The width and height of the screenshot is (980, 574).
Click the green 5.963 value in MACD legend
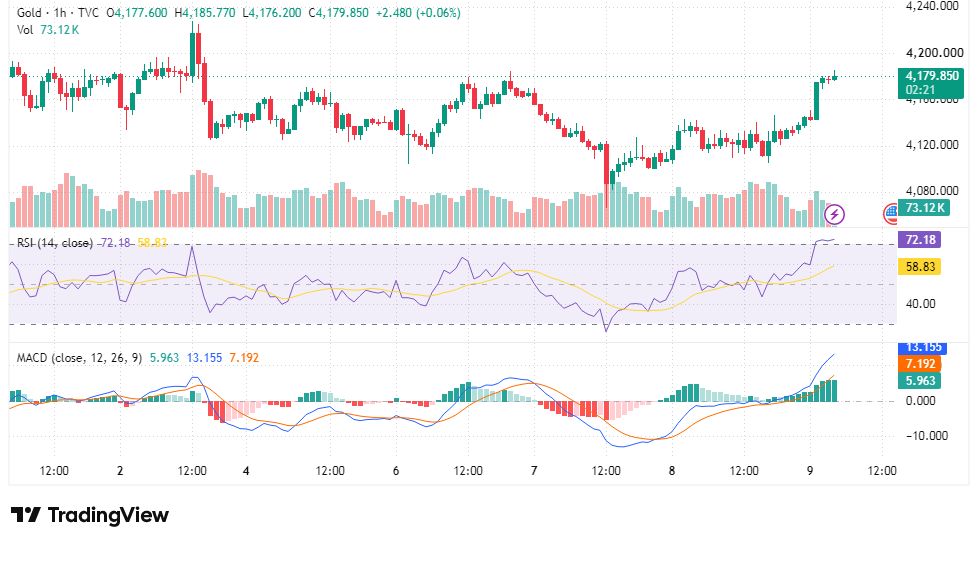pos(164,358)
